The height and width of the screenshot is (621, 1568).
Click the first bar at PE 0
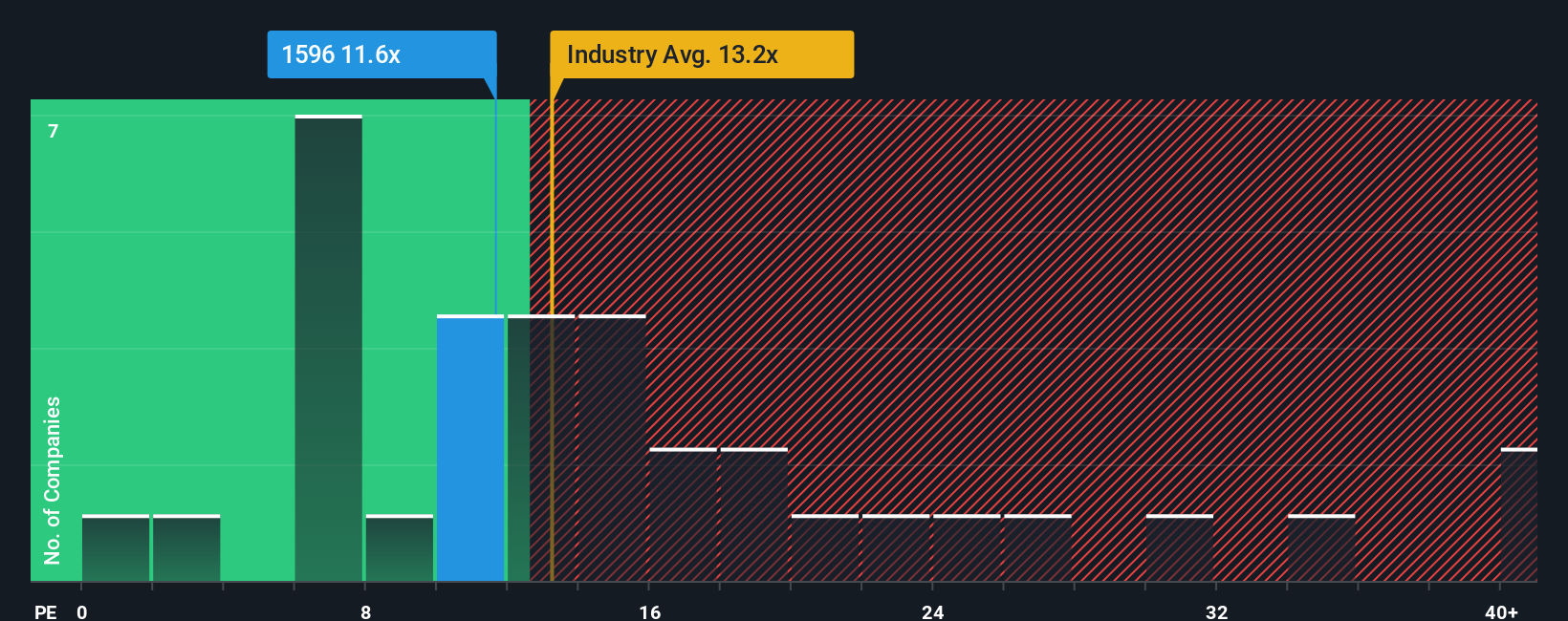point(116,548)
